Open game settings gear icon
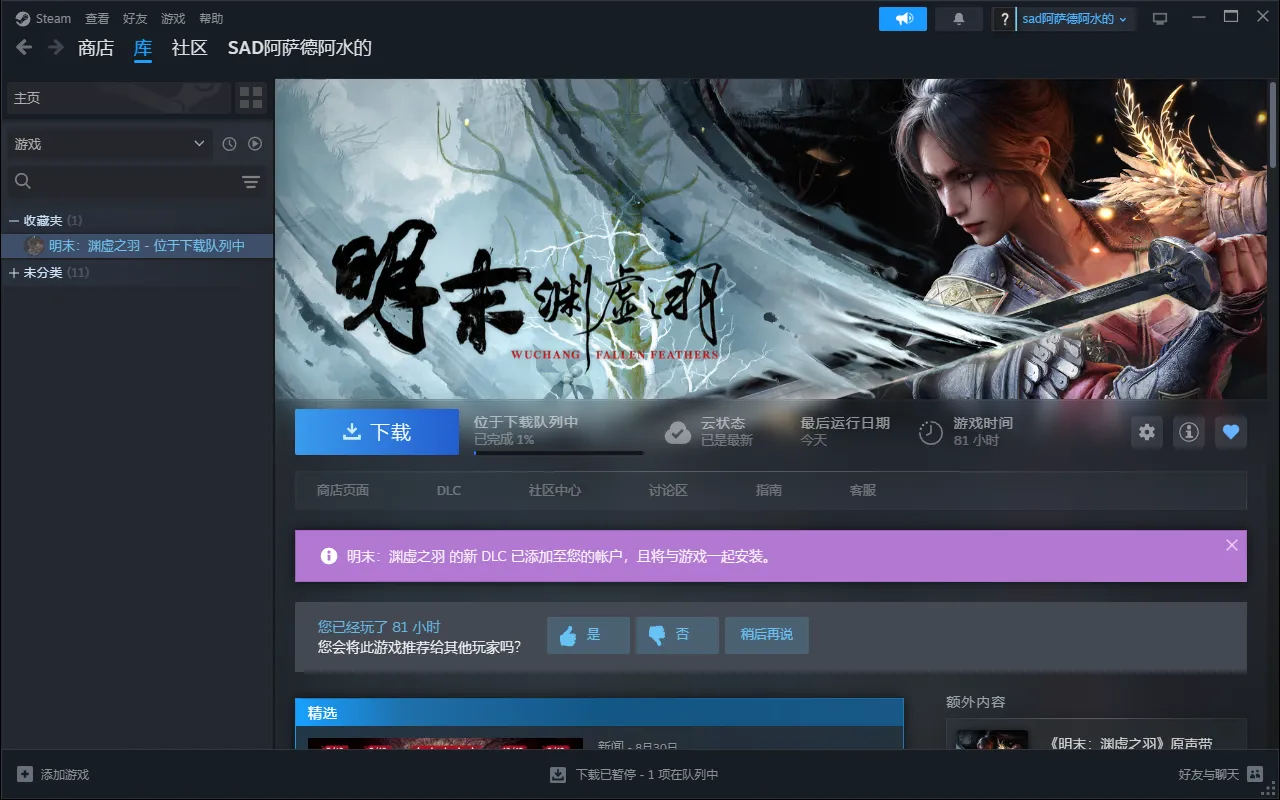1280x800 pixels. [x=1147, y=432]
